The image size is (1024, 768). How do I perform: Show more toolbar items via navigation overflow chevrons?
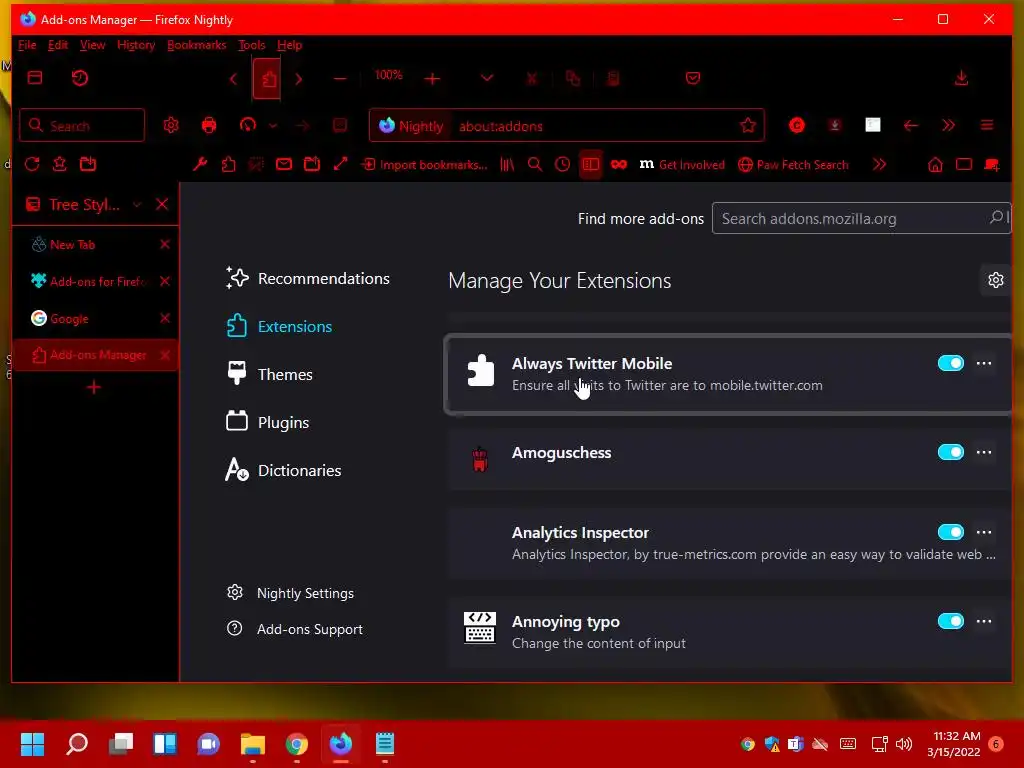click(948, 125)
